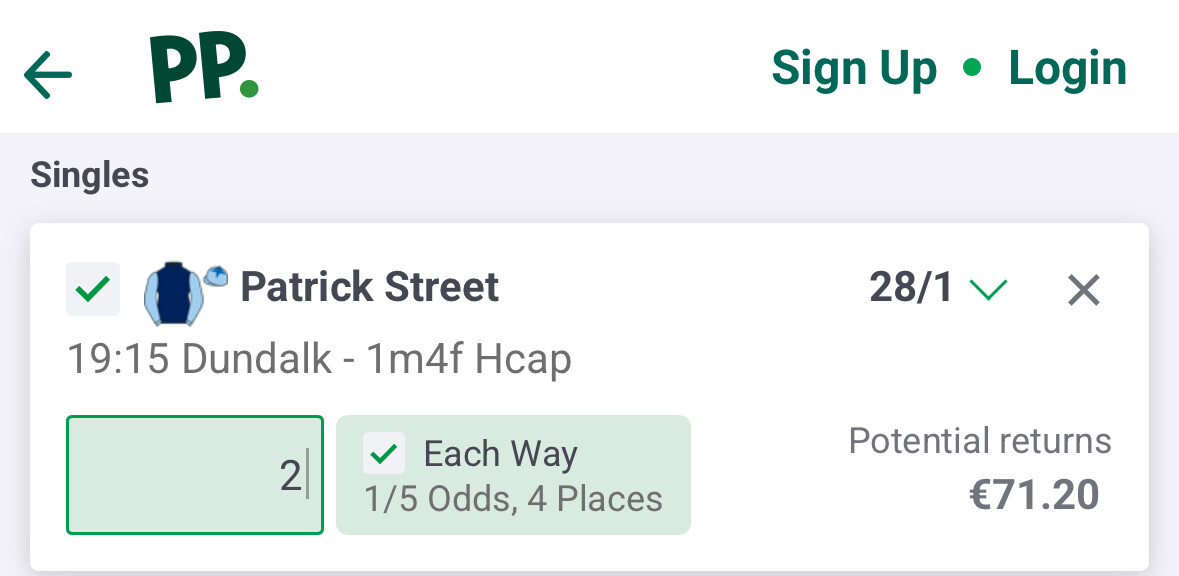Untick the Patrick Street selection checkbox
This screenshot has height=576, width=1179.
tap(93, 290)
